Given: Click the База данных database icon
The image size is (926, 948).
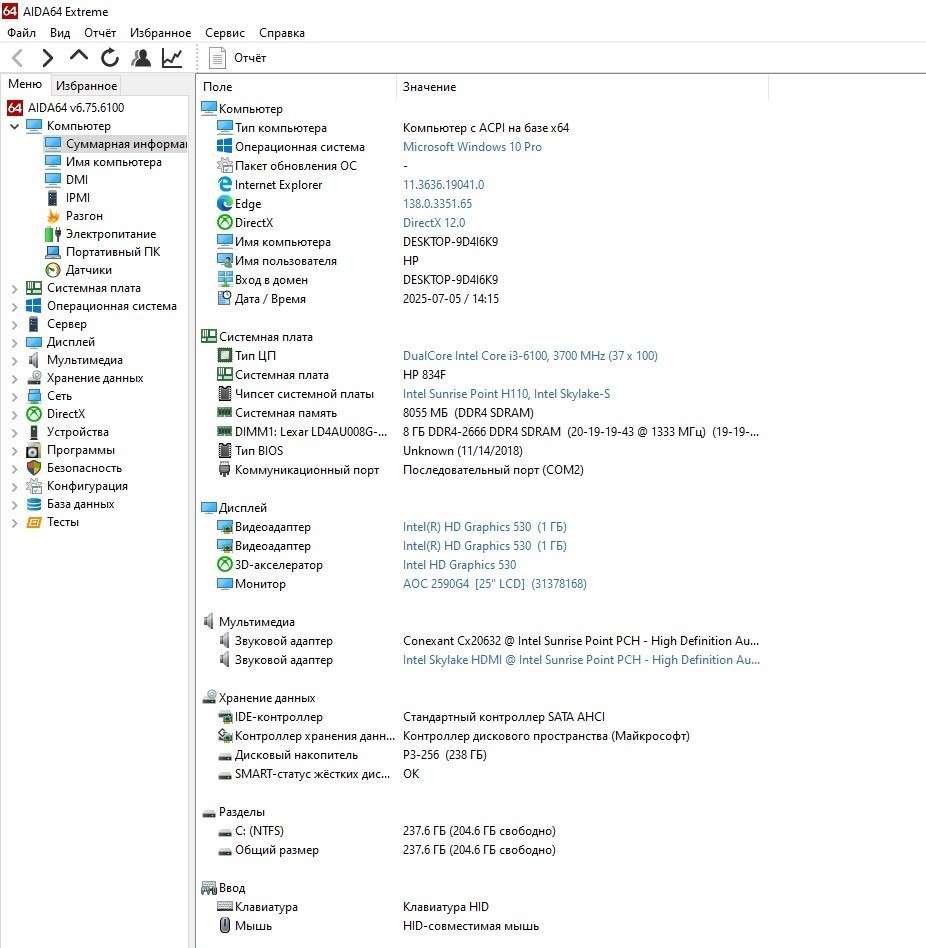Looking at the screenshot, I should pos(34,504).
